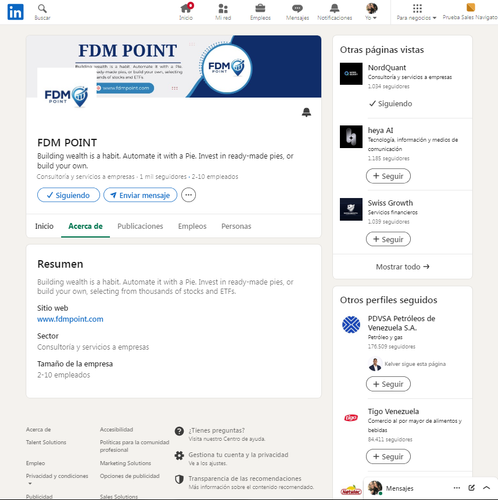This screenshot has width=498, height=500.
Task: Click the Mensajes bar profile photo
Action: [x=375, y=488]
